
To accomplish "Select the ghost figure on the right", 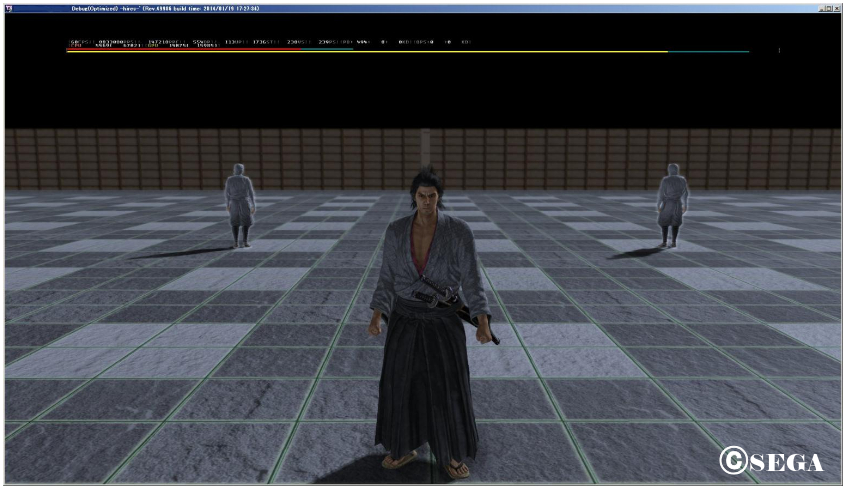I will 672,205.
